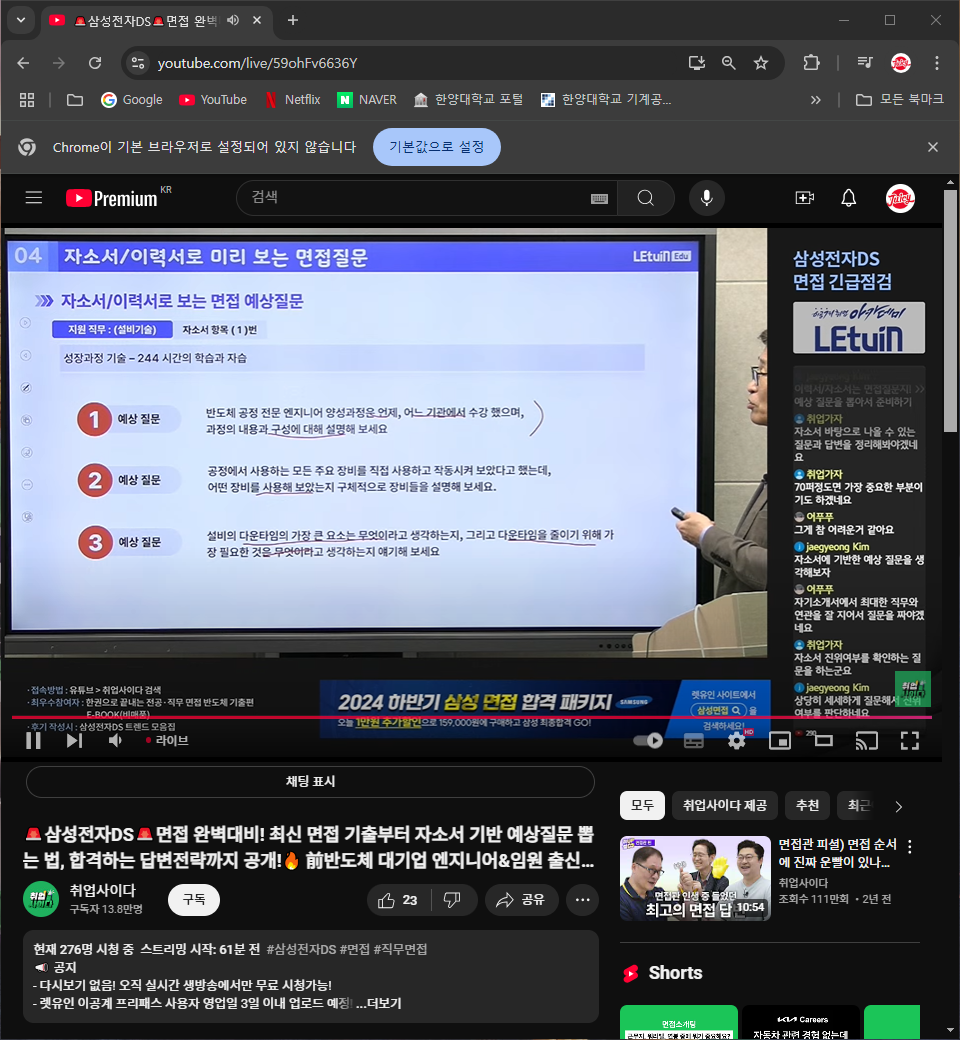
Task: Mute the video player volume
Action: coord(115,740)
